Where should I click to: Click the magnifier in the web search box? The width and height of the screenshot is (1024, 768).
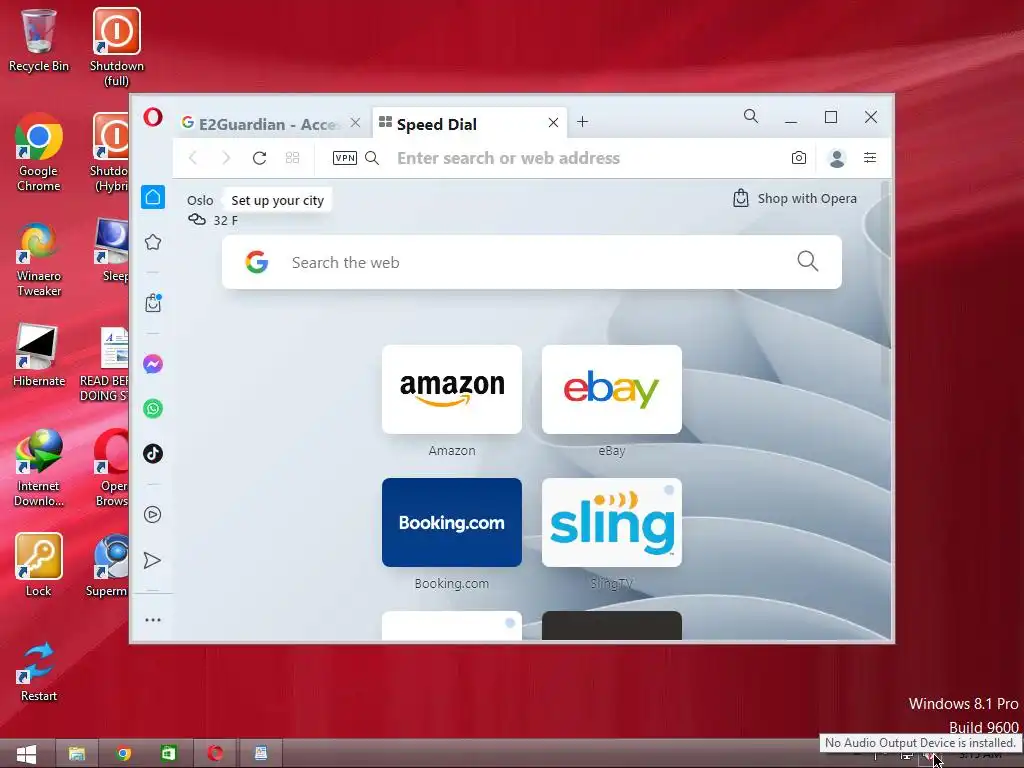(x=807, y=261)
